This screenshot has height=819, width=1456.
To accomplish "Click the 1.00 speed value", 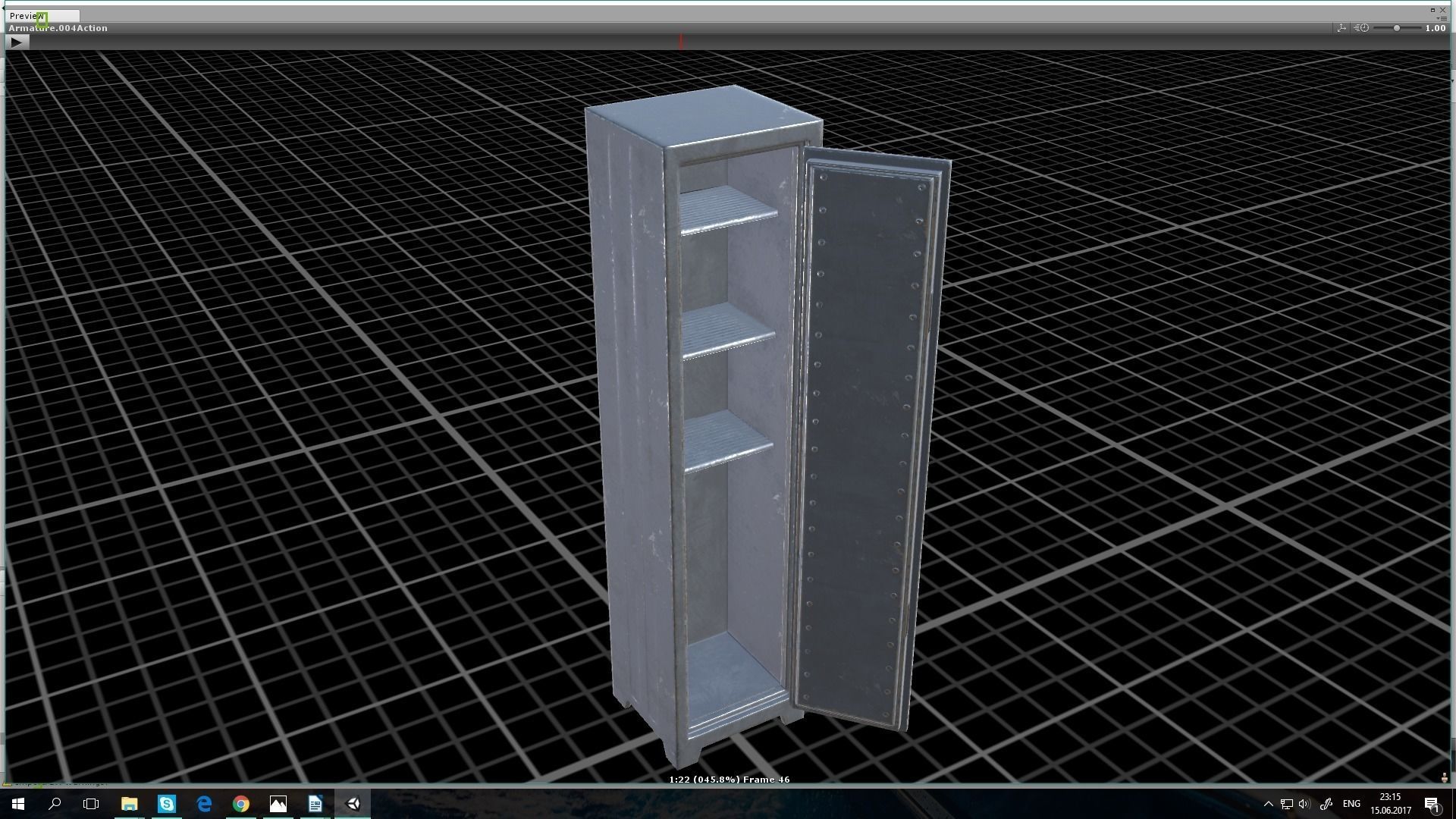I will [x=1435, y=28].
